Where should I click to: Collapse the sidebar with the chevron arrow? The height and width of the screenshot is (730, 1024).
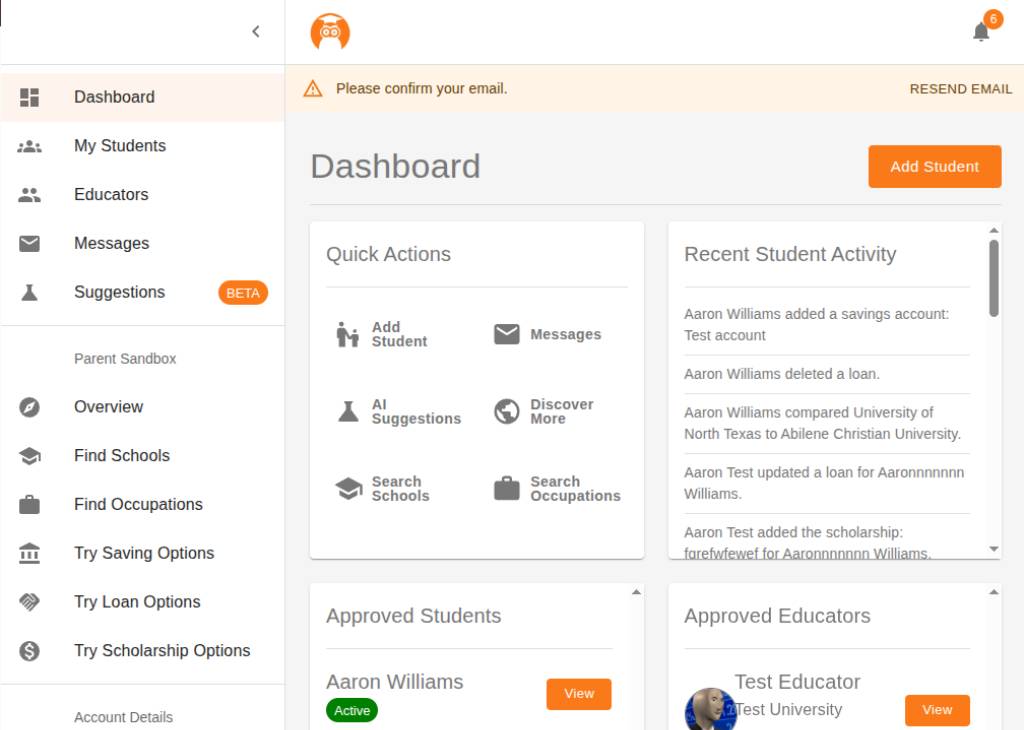(256, 32)
